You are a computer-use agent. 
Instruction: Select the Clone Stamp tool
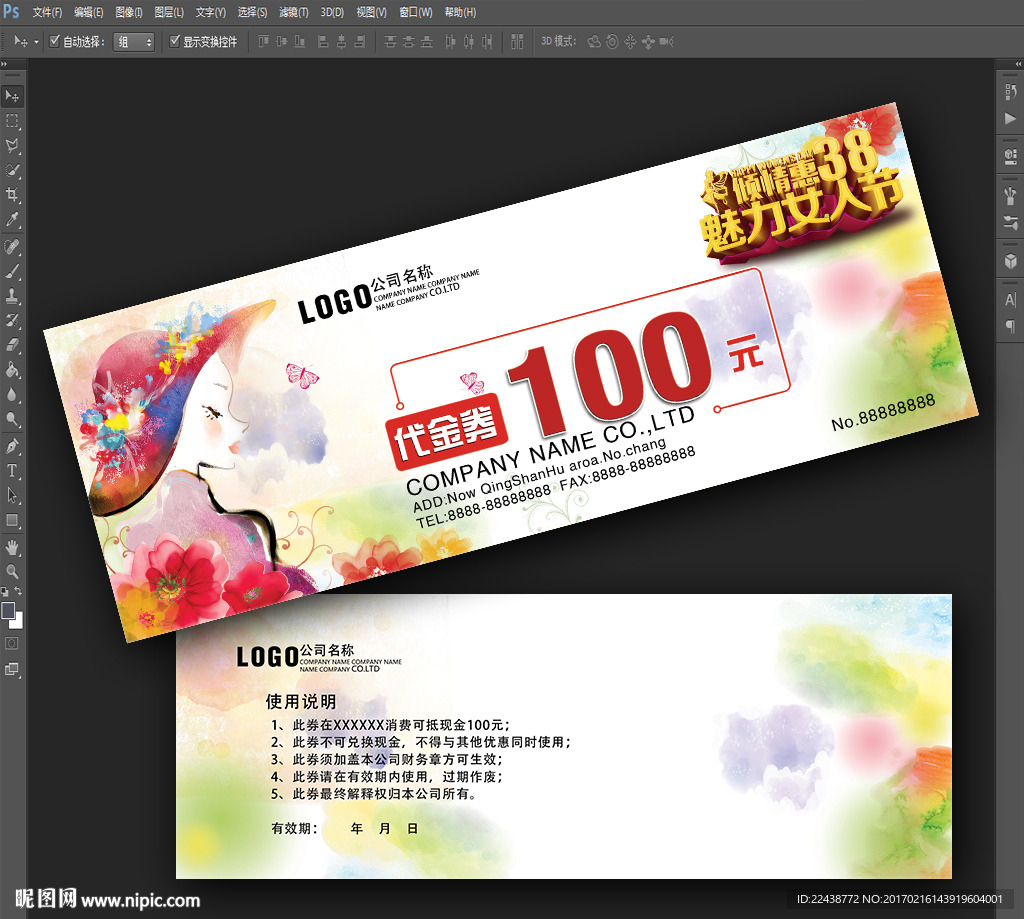(12, 297)
